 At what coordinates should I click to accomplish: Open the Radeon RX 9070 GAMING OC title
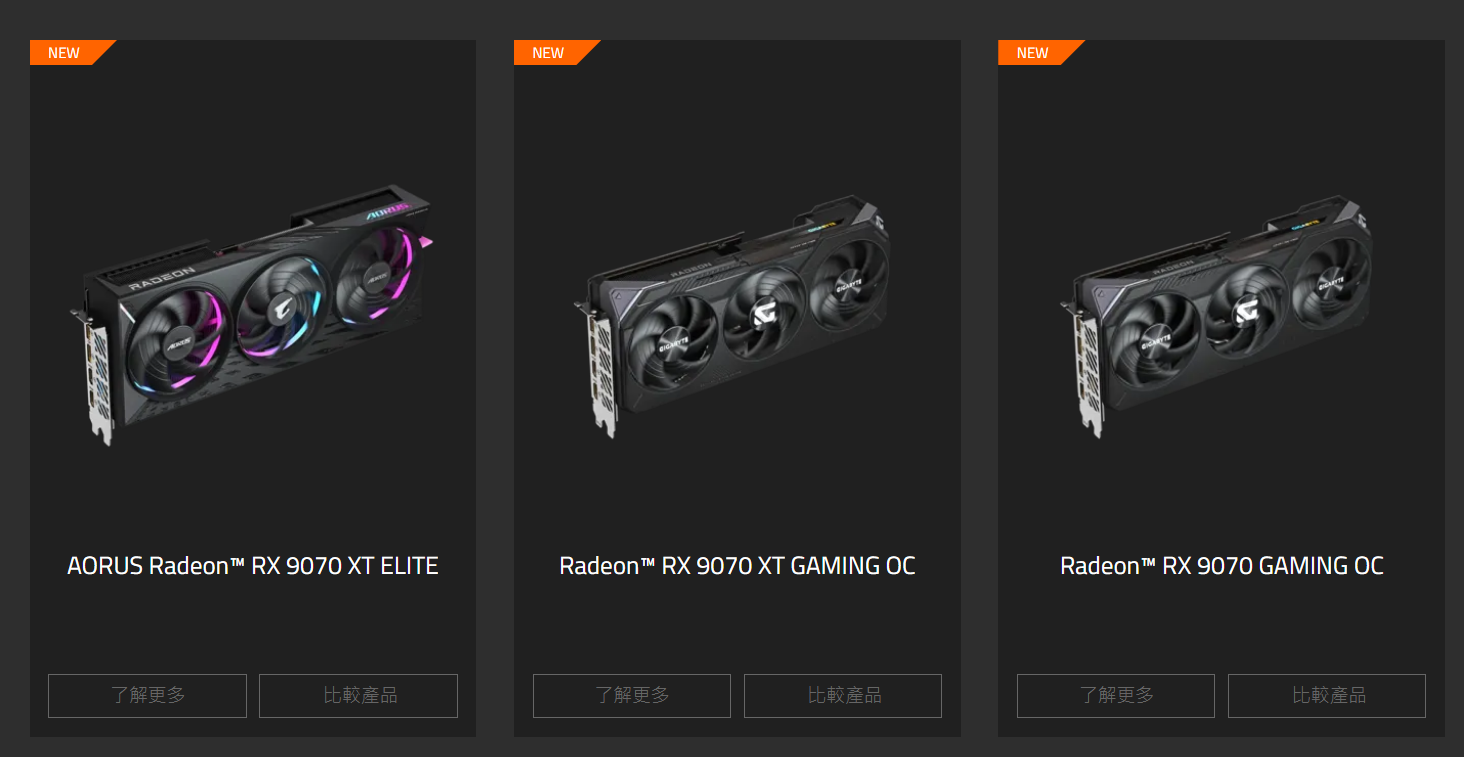(x=1222, y=566)
